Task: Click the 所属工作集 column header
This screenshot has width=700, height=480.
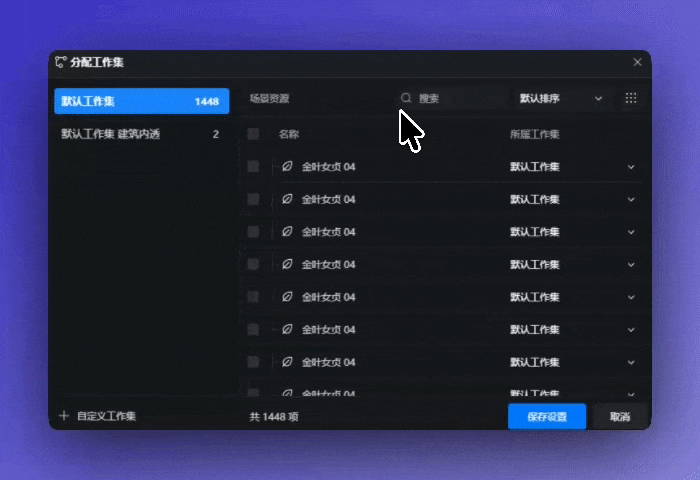Action: pyautogui.click(x=534, y=134)
